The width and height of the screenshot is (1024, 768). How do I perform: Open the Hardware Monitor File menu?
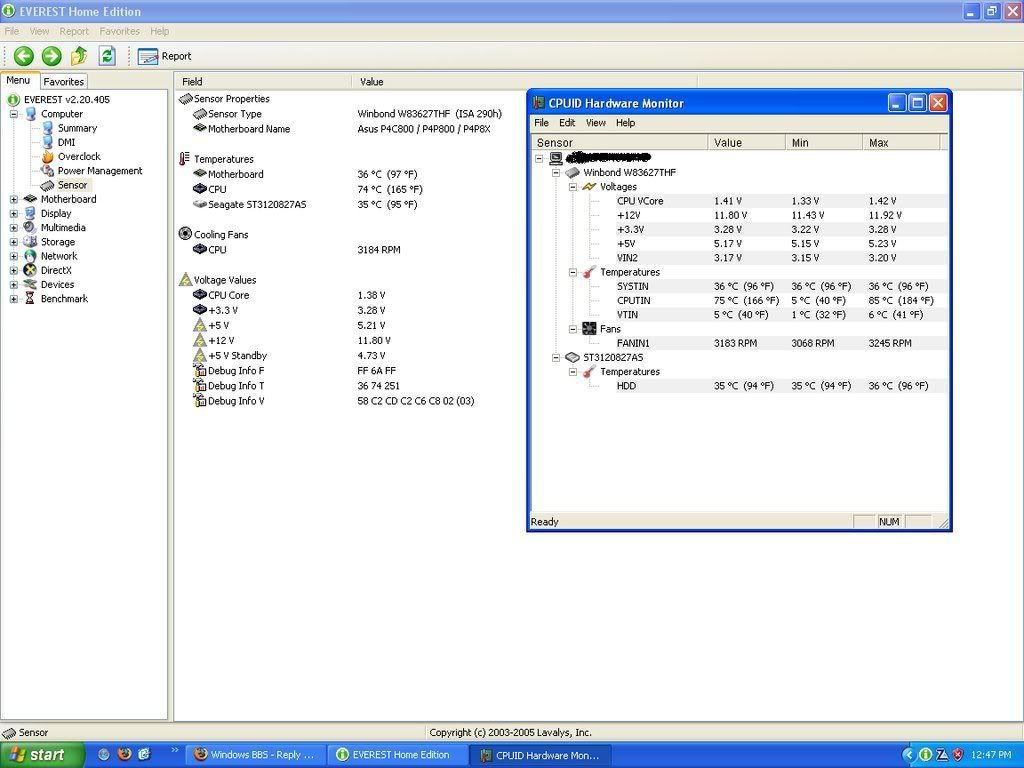pos(541,123)
